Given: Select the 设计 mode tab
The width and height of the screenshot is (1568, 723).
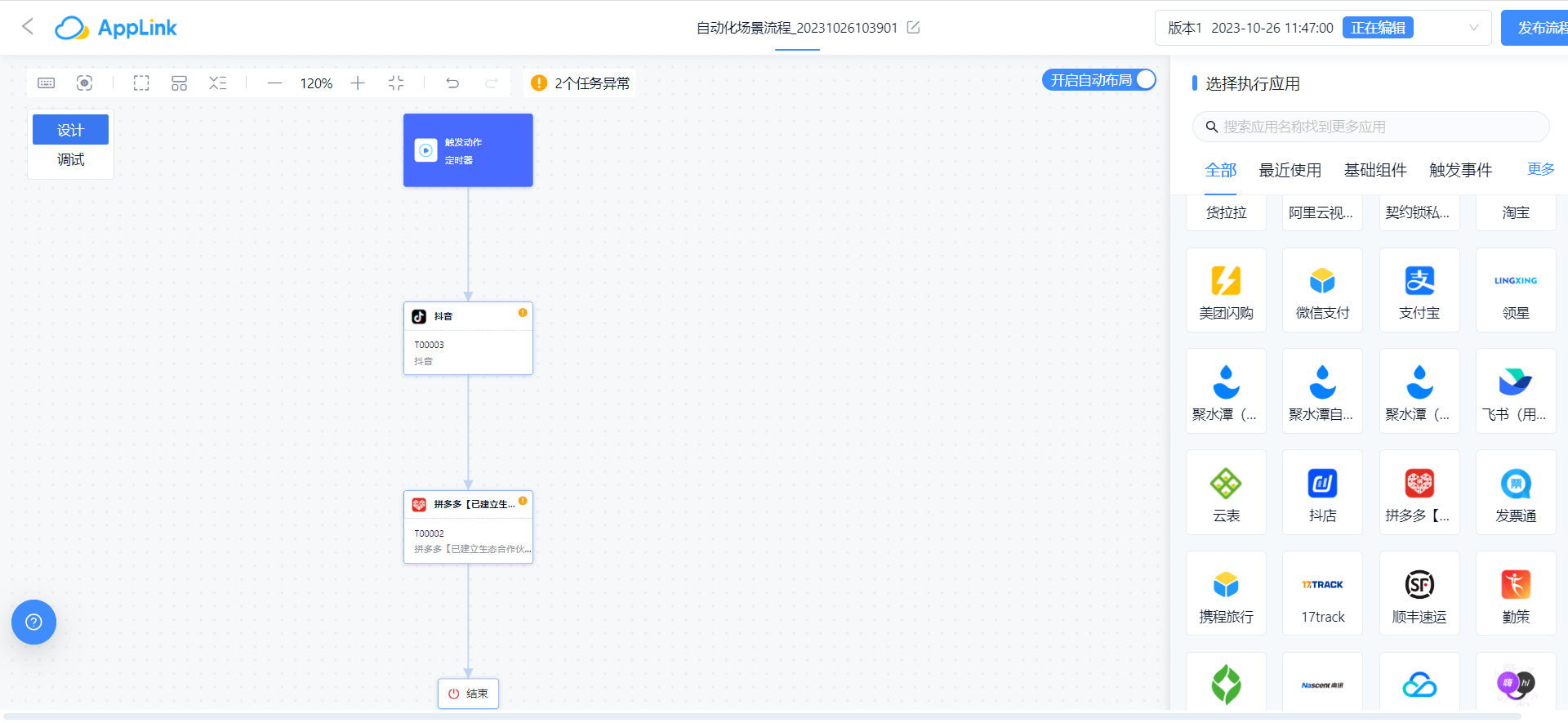Looking at the screenshot, I should pos(70,130).
